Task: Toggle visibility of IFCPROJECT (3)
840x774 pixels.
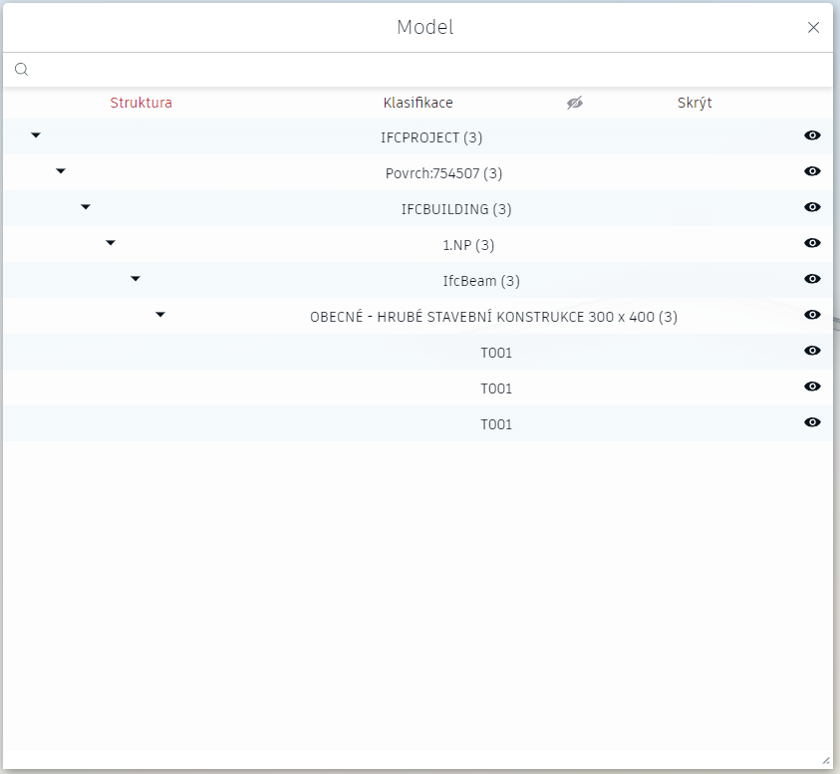Action: pos(812,136)
